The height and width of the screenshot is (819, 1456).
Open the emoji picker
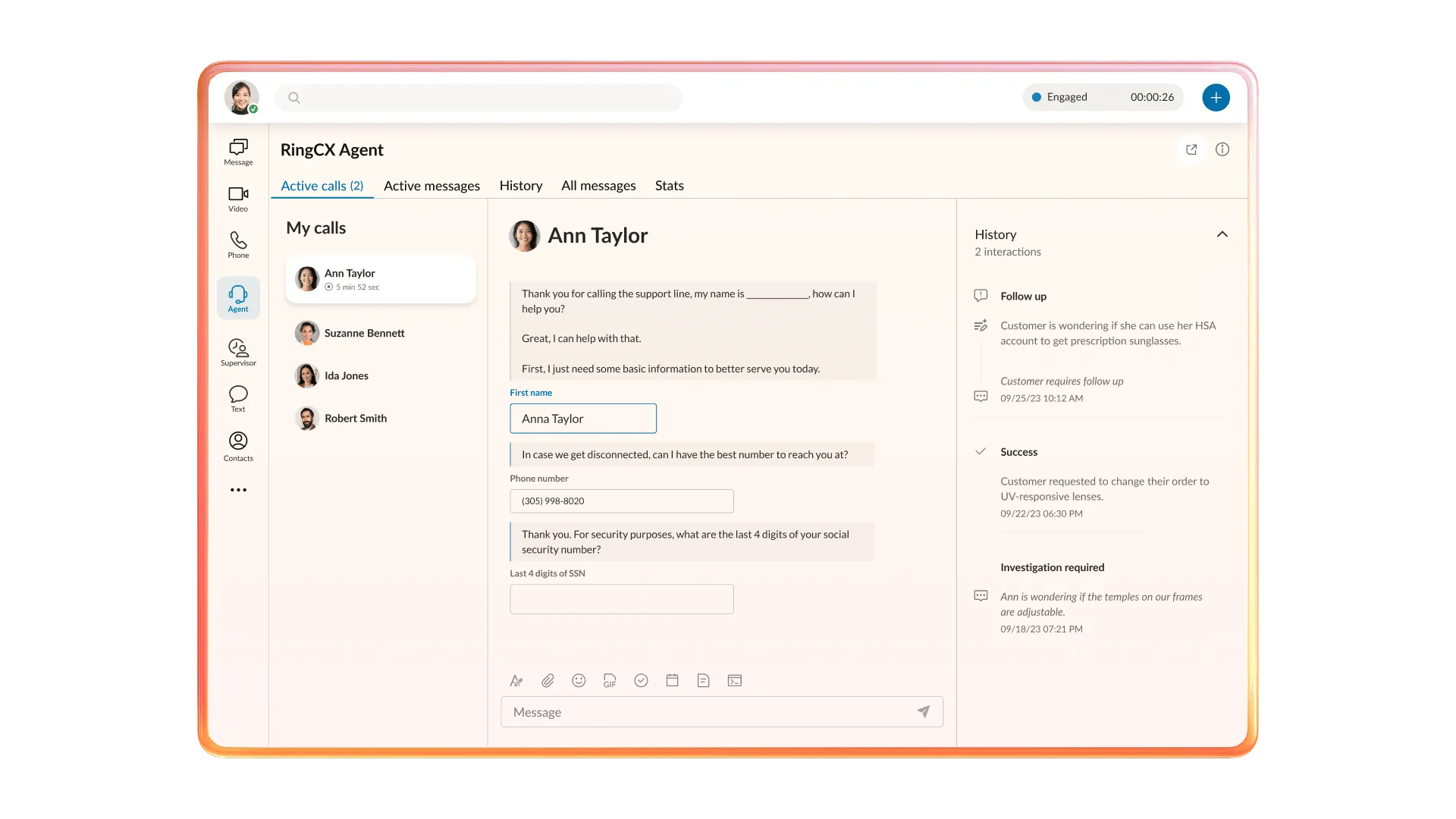coord(579,681)
